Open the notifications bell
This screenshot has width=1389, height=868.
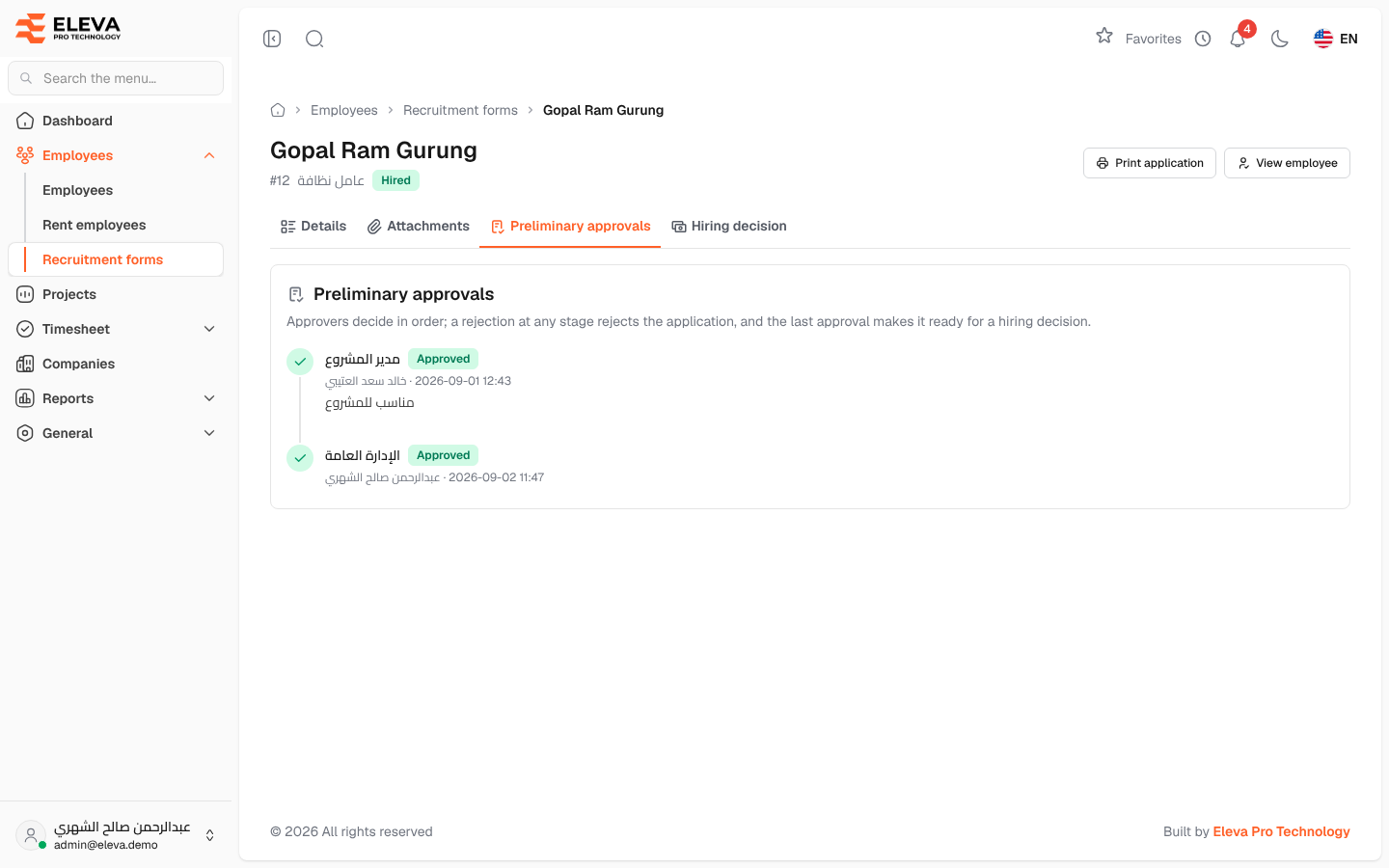tap(1238, 39)
